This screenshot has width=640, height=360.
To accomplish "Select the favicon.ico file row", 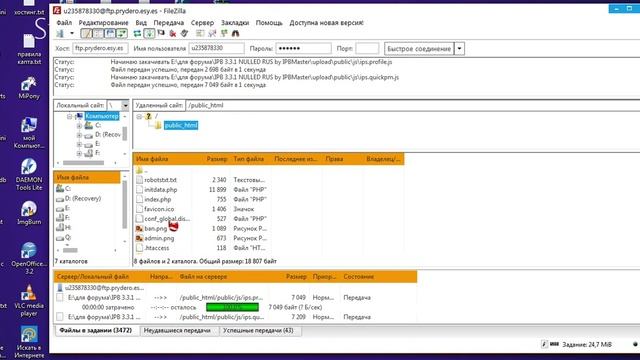I will point(269,209).
